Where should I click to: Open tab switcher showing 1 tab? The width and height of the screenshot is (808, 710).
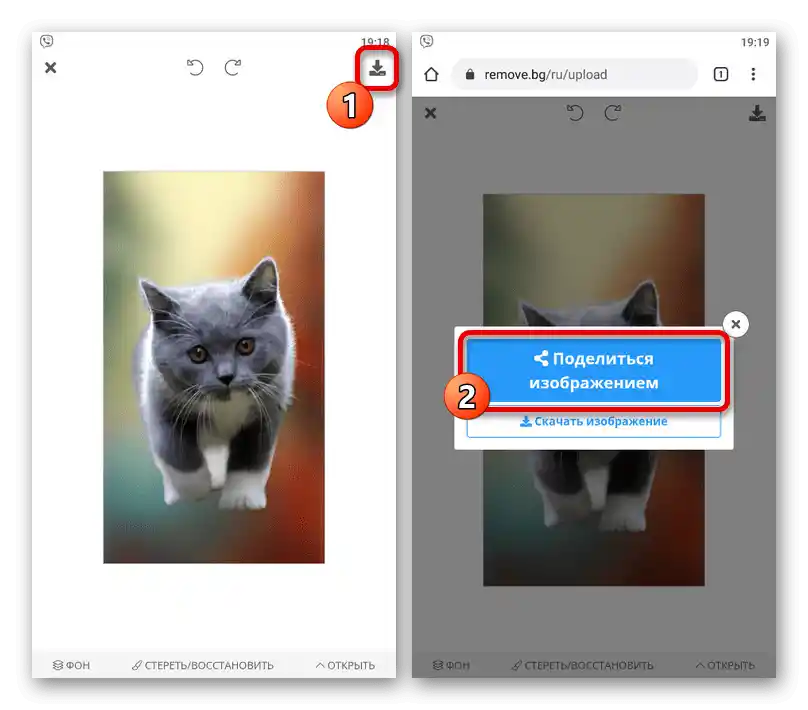click(721, 75)
